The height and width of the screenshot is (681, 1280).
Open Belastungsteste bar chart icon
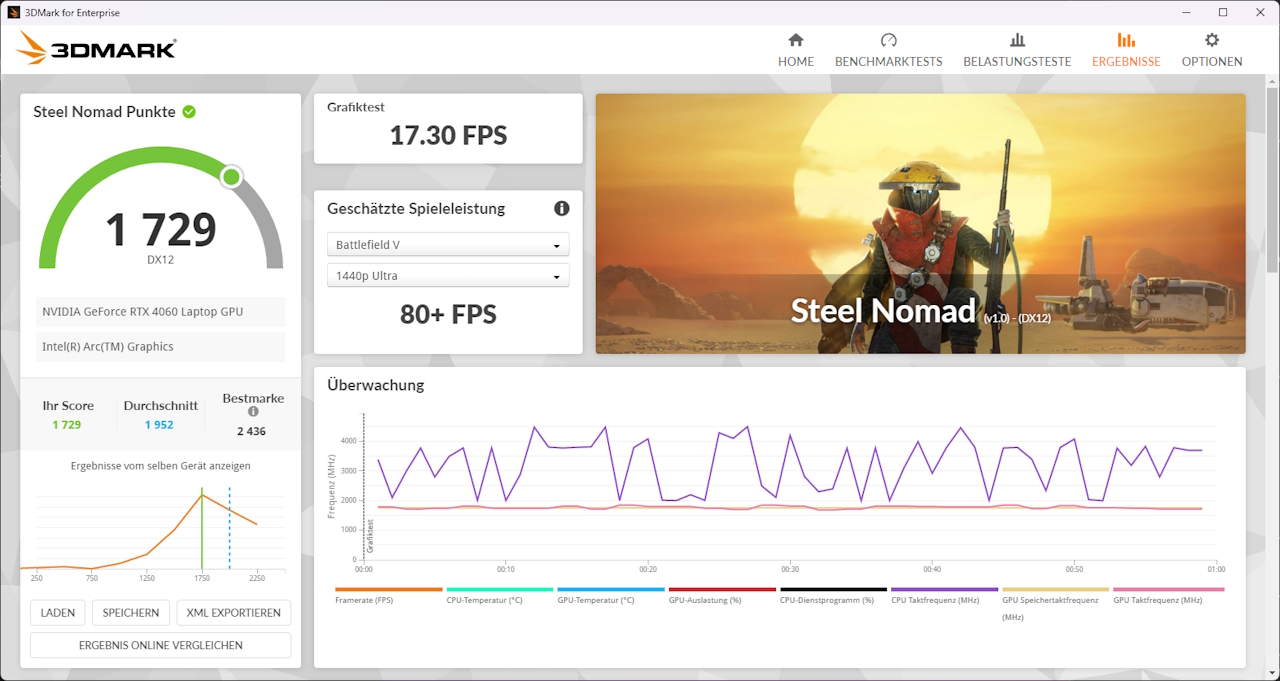click(1017, 40)
